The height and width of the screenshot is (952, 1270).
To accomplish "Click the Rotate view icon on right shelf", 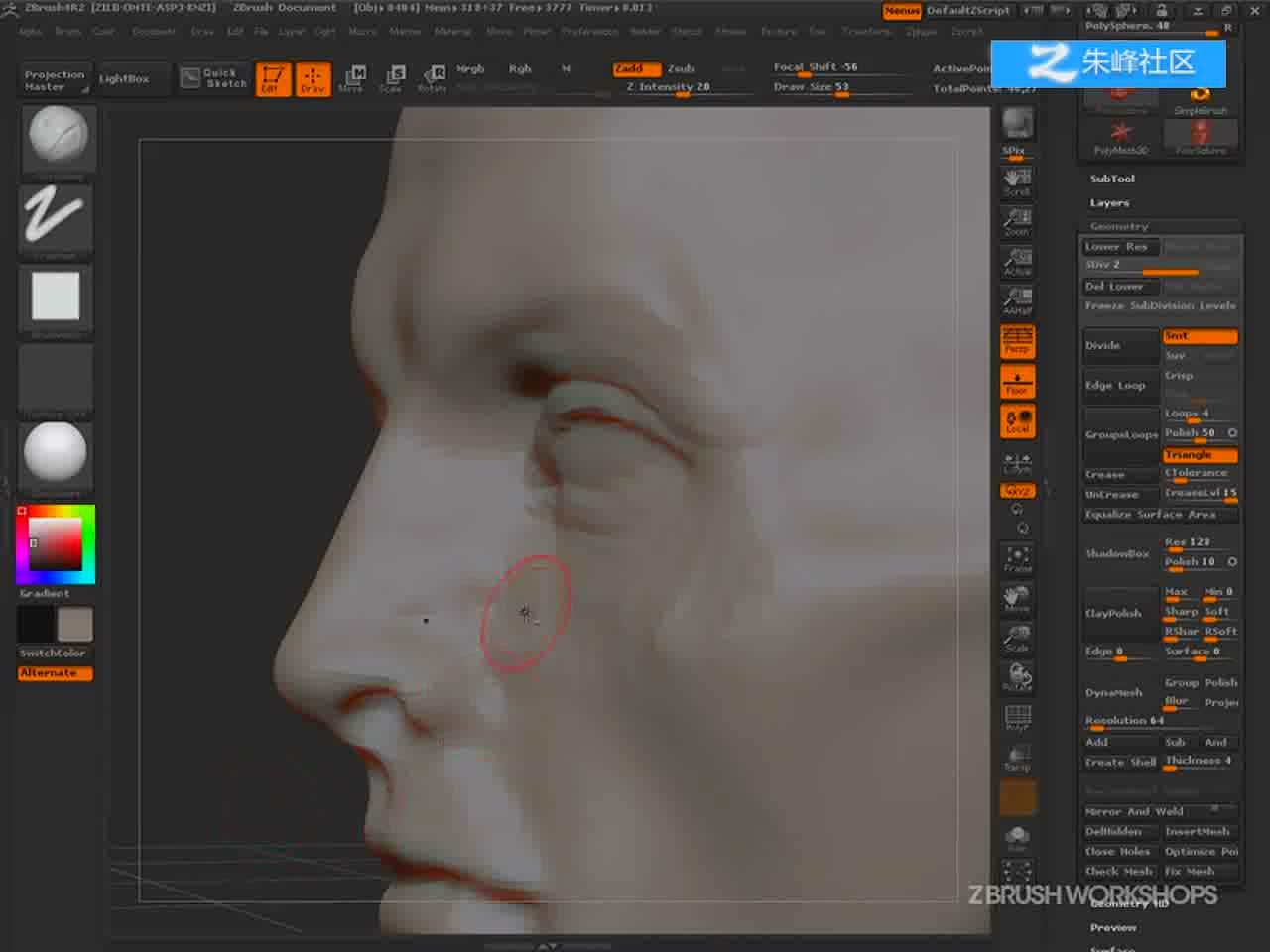I will [x=1017, y=678].
